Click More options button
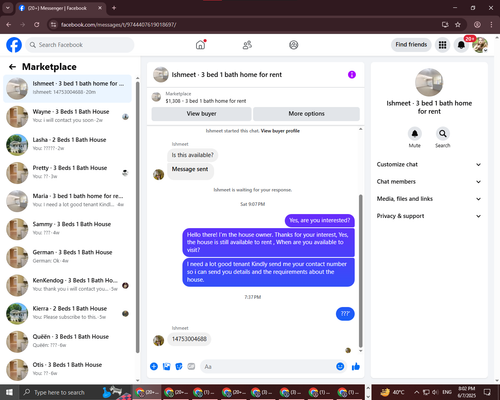The image size is (500, 400). coord(306,114)
